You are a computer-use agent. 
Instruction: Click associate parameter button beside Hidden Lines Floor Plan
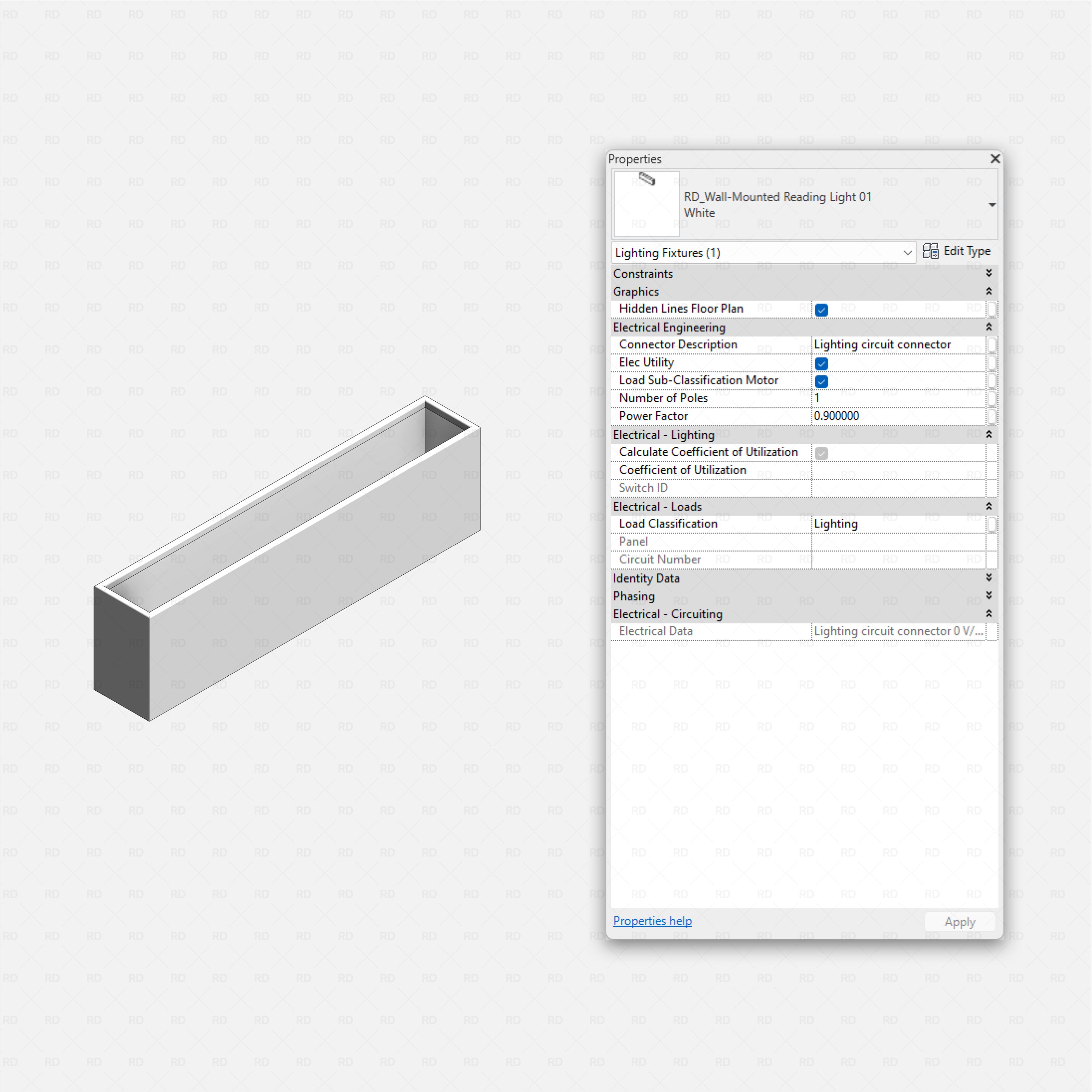click(x=992, y=309)
